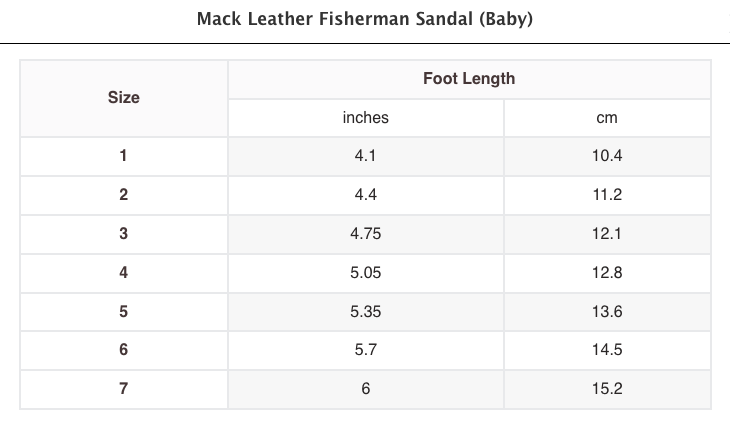Click size 4 row label

(x=124, y=272)
